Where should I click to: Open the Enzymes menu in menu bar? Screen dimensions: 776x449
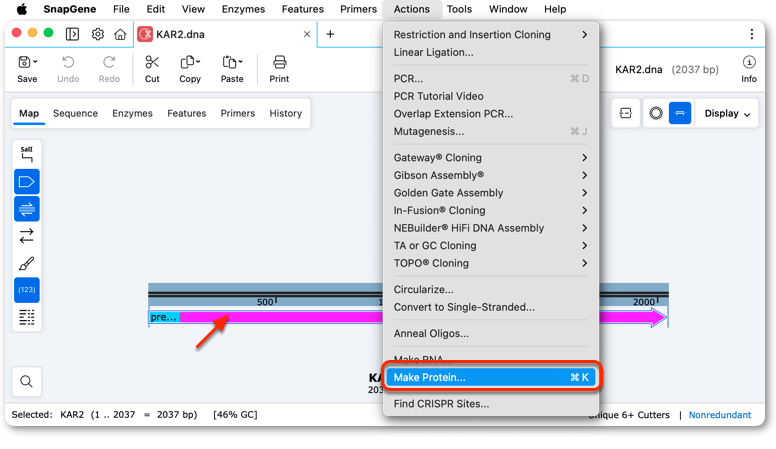[243, 9]
